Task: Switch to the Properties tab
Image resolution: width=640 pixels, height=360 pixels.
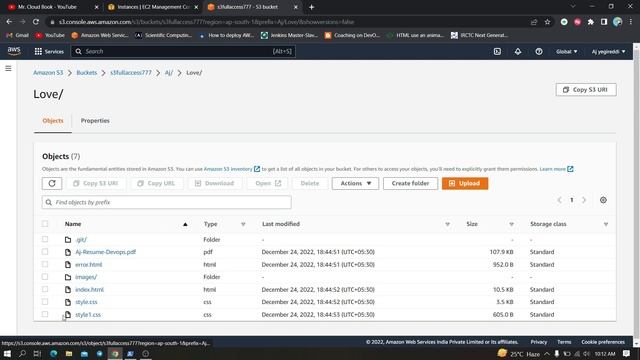Action: click(x=95, y=121)
